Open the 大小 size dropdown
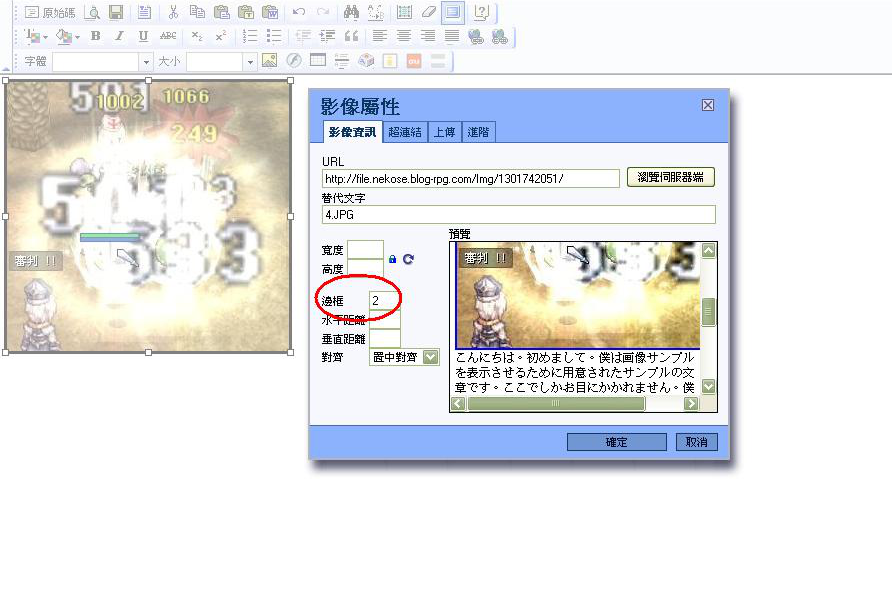 point(250,61)
